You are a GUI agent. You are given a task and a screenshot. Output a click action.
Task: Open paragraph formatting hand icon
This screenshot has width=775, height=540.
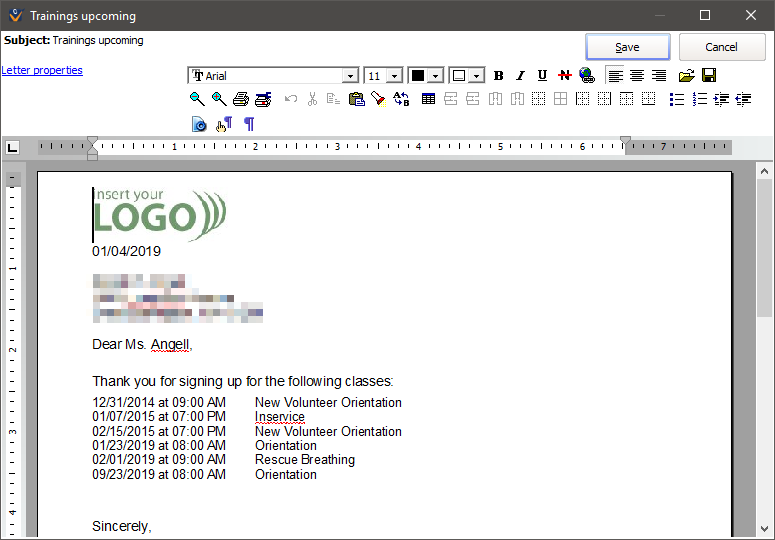click(224, 124)
